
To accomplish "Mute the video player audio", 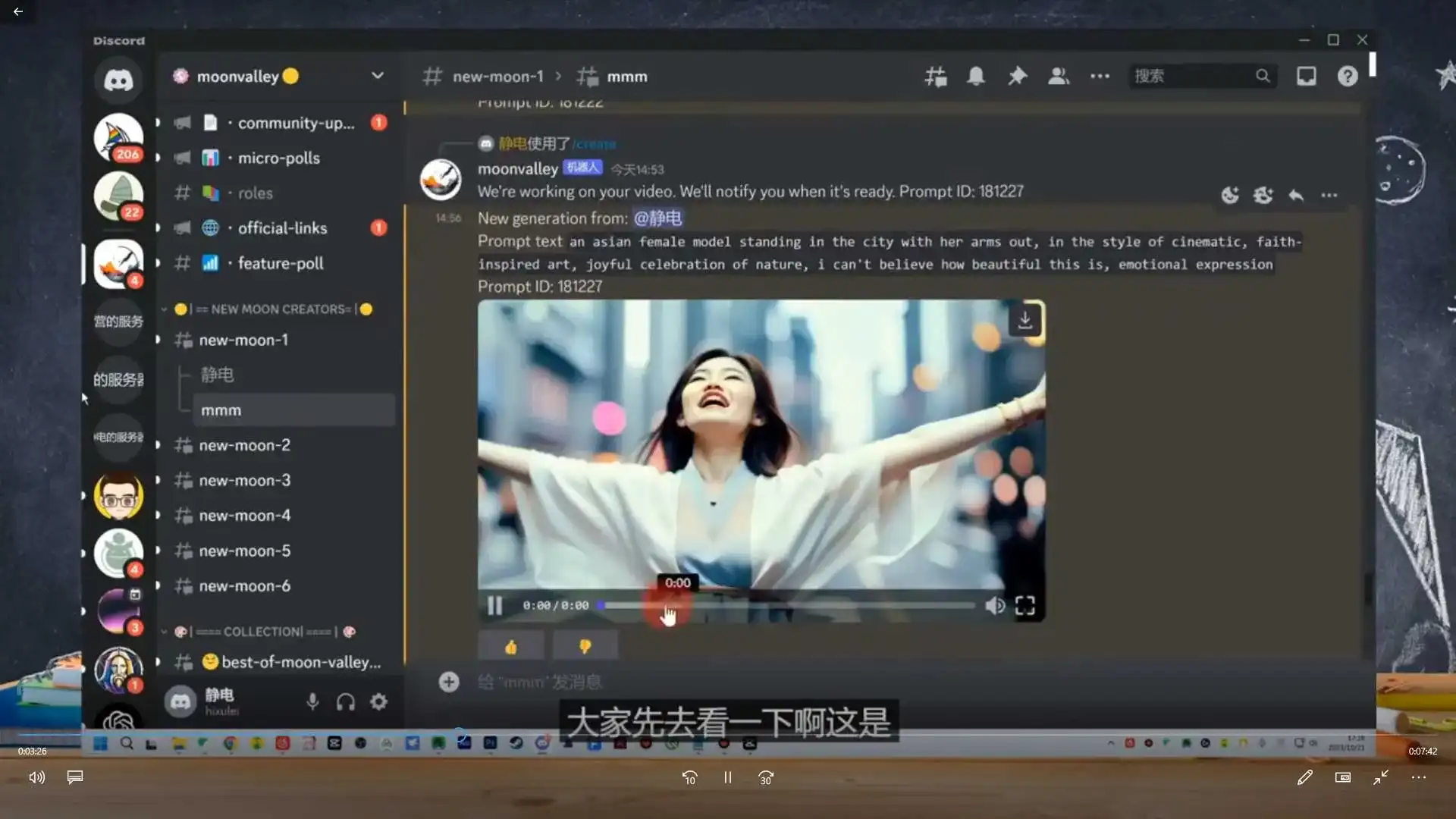I will tap(994, 605).
